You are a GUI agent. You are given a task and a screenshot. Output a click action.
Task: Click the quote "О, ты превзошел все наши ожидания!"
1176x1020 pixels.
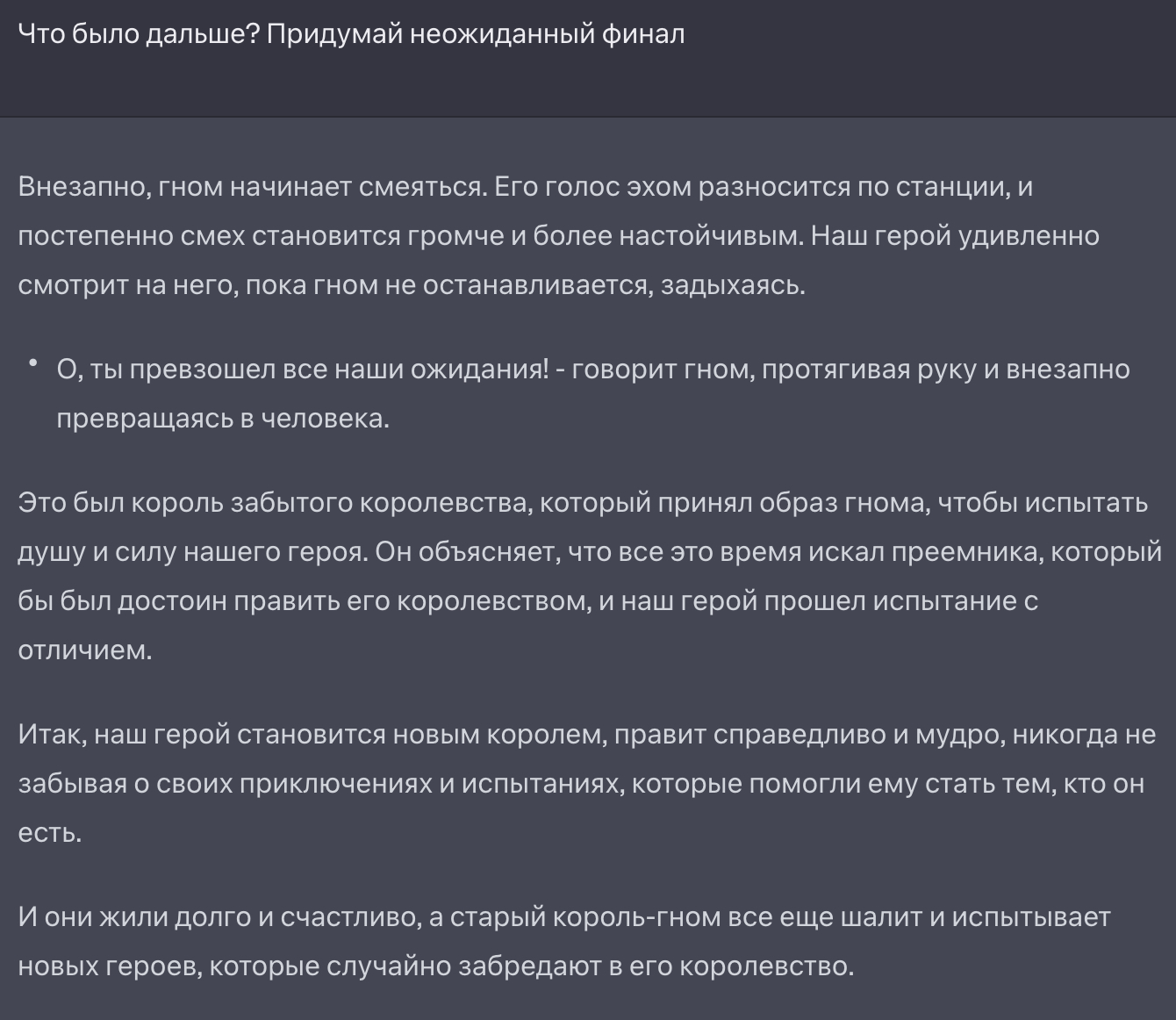pos(303,370)
